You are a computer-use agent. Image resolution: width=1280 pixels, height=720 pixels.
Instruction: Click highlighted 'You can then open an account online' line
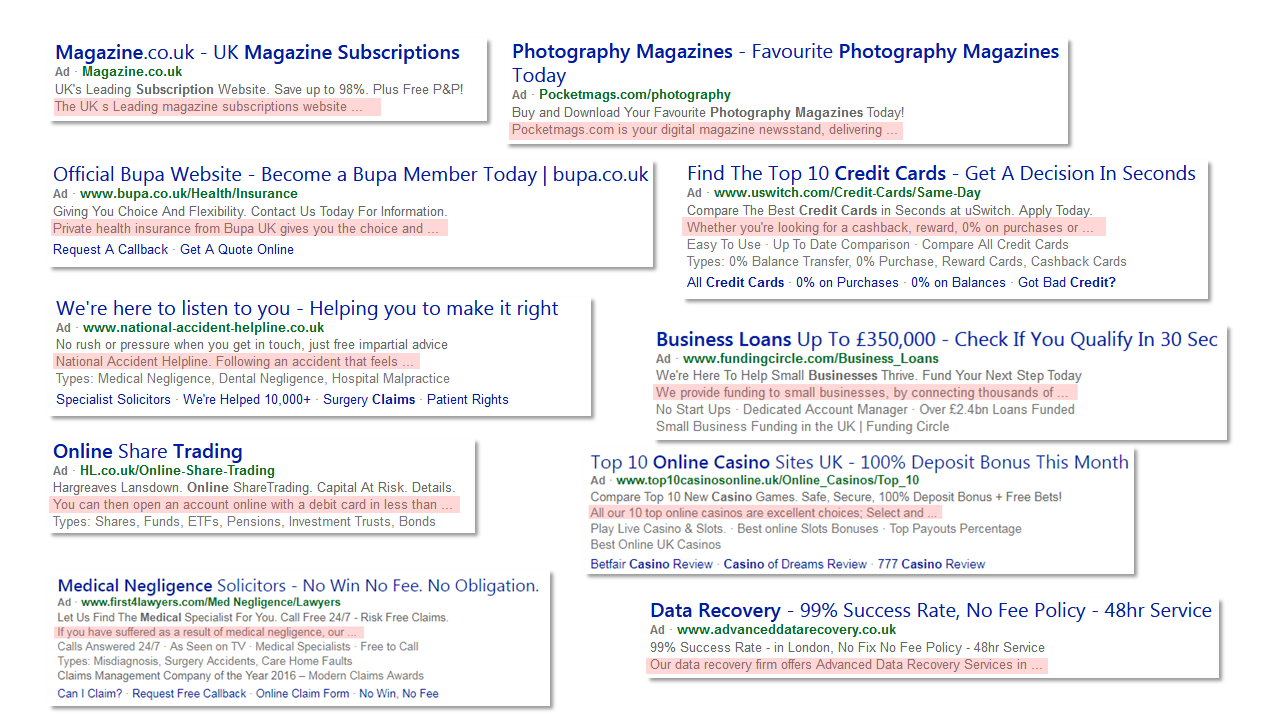click(x=254, y=505)
